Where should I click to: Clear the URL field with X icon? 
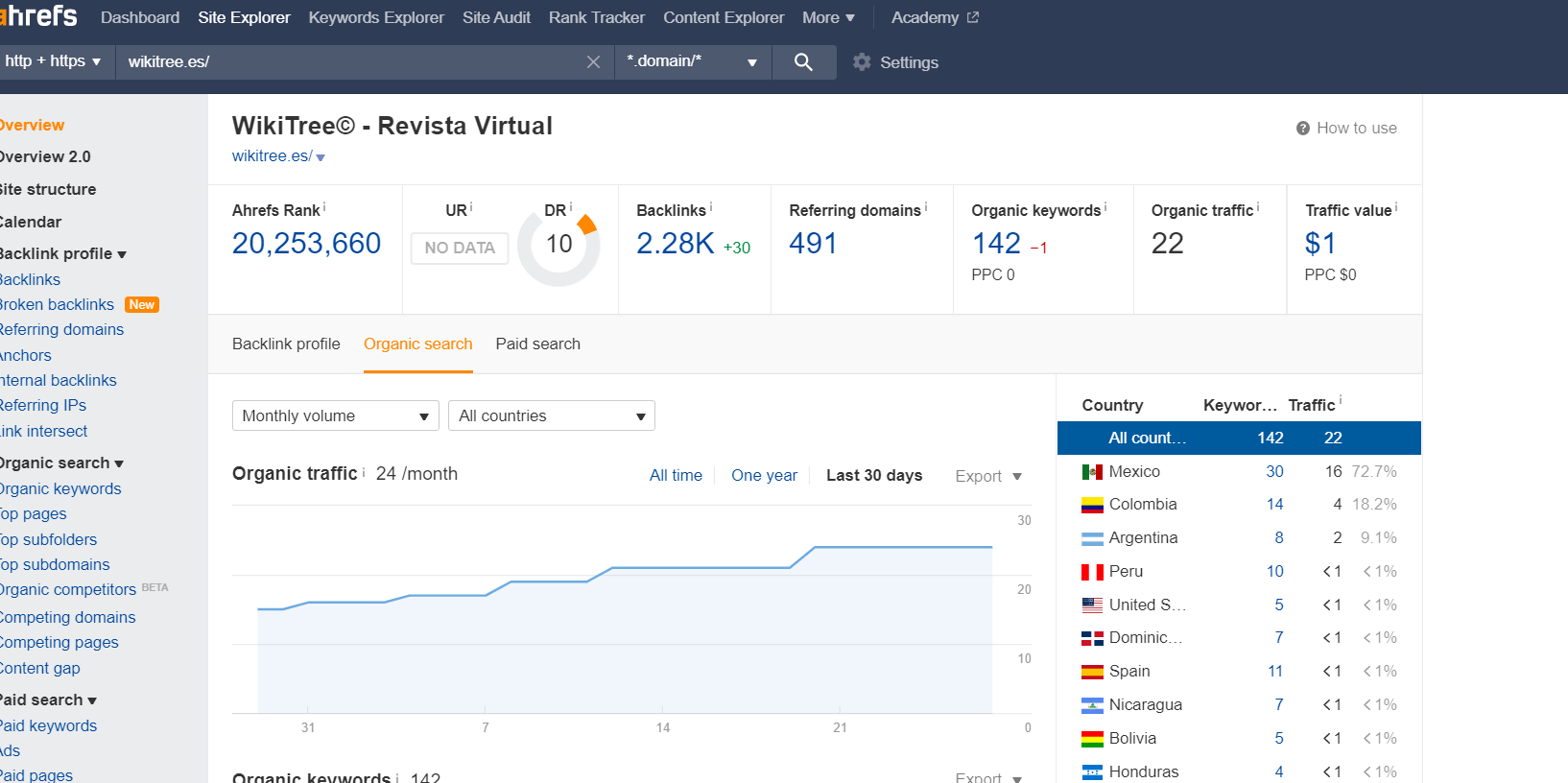pyautogui.click(x=593, y=61)
